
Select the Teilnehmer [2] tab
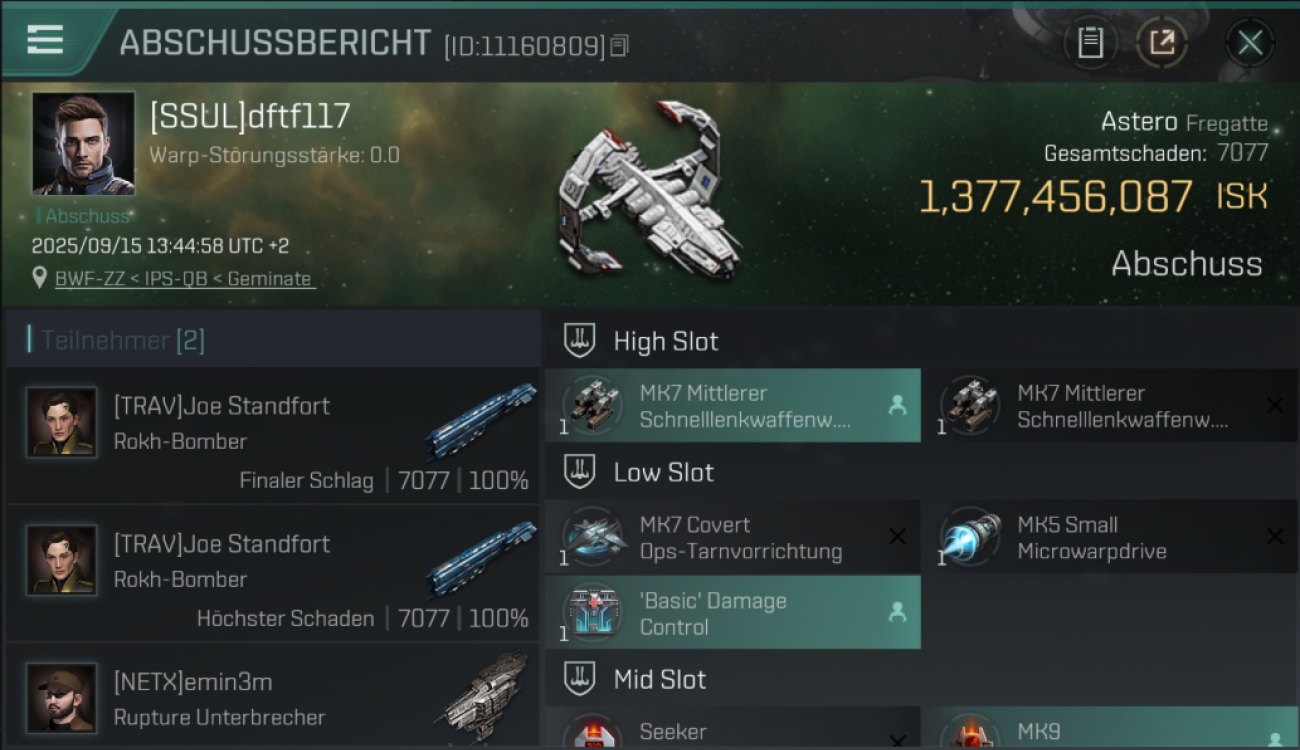(x=121, y=340)
